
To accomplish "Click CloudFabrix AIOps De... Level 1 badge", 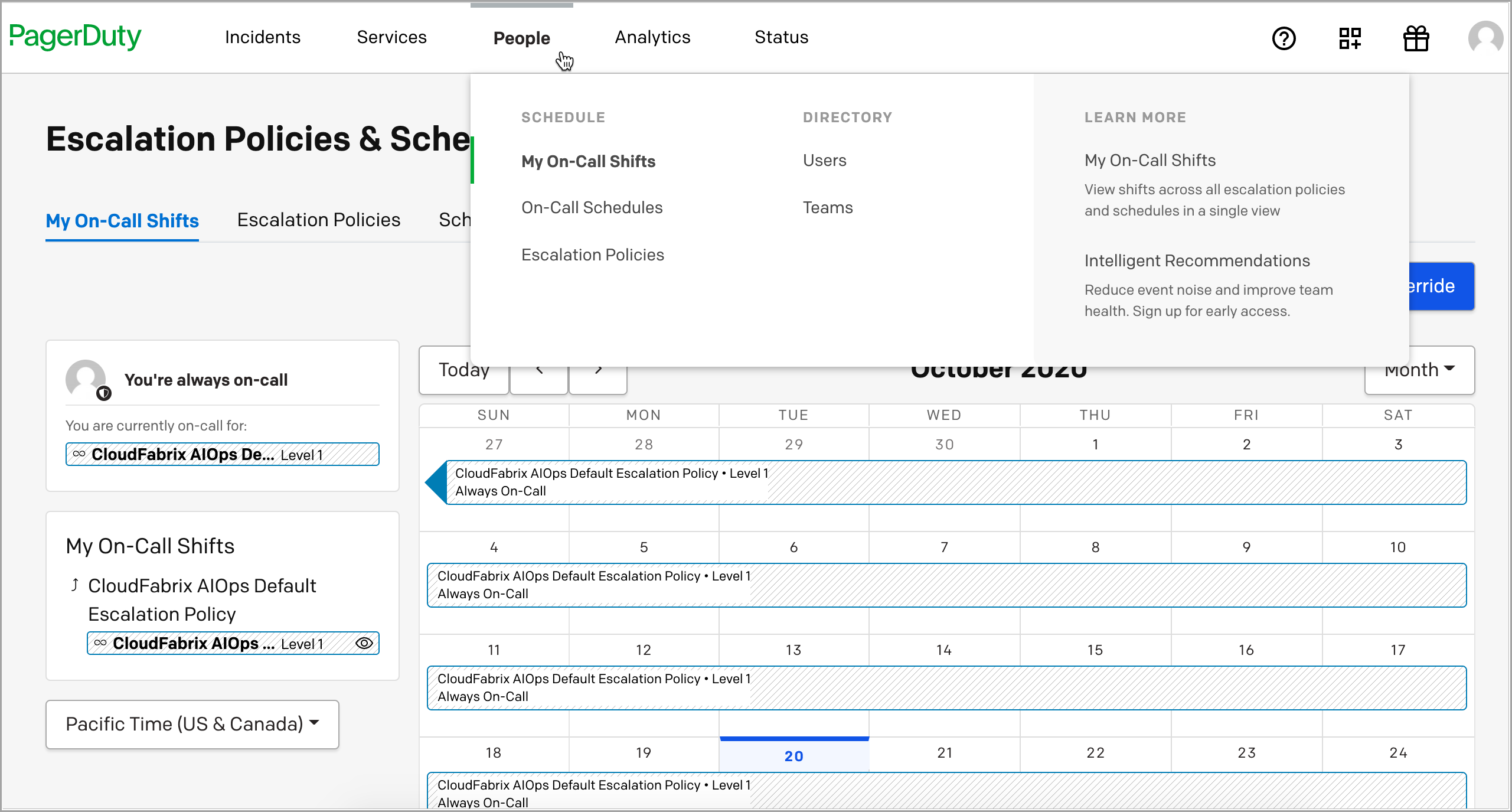I will coord(223,454).
